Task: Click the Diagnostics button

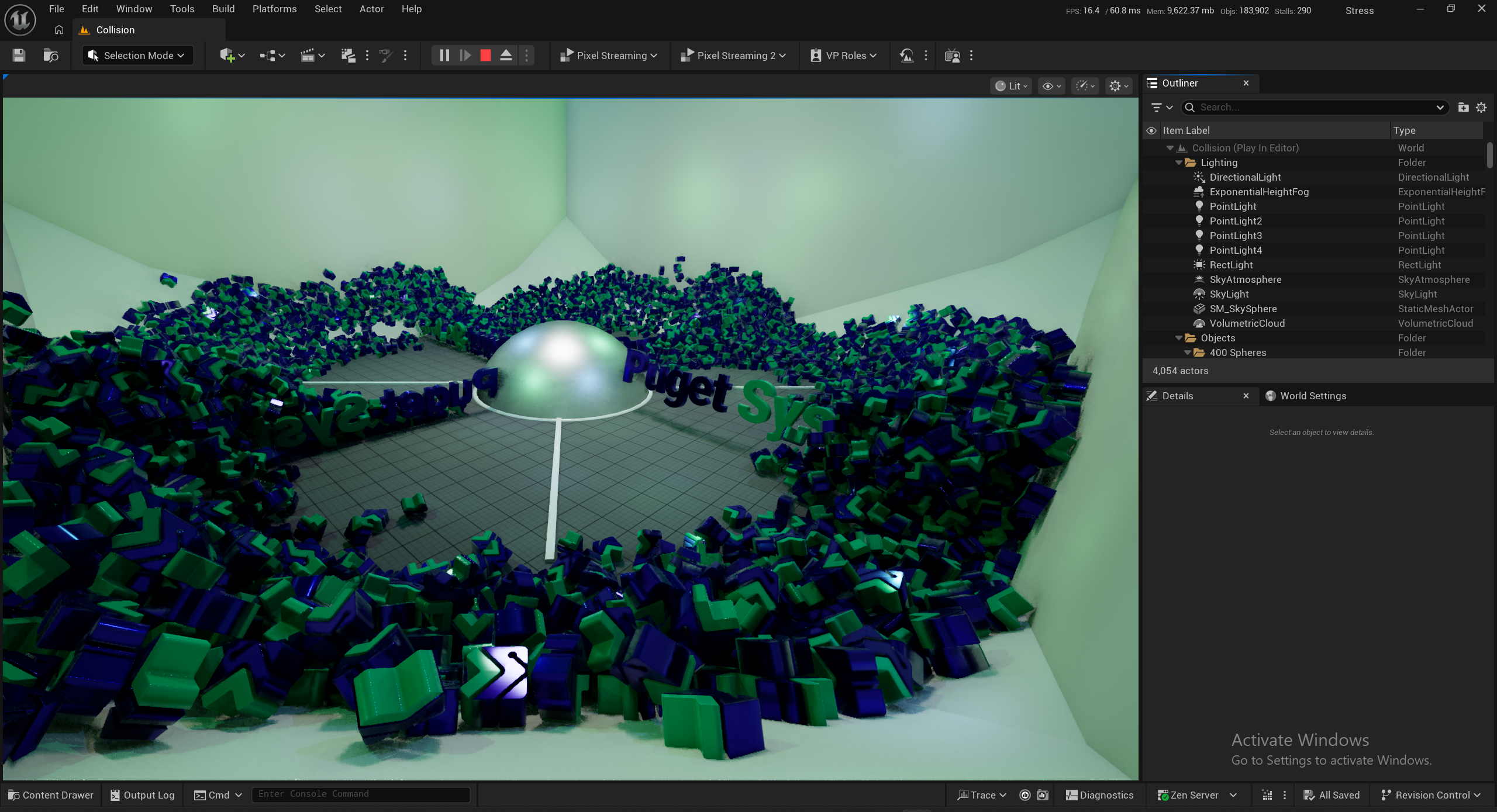Action: click(1100, 795)
